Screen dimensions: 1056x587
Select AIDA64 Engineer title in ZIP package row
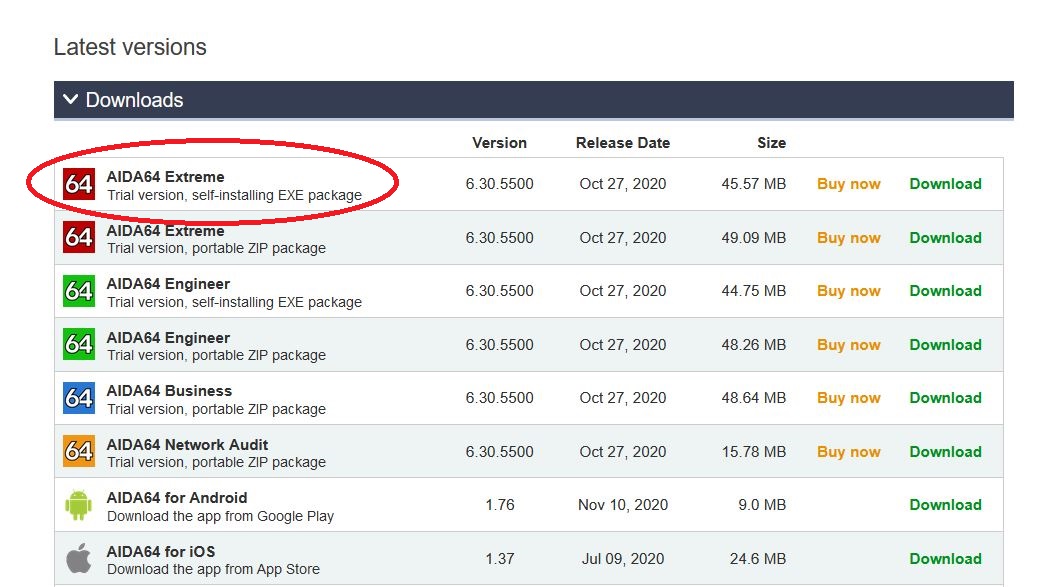click(168, 337)
